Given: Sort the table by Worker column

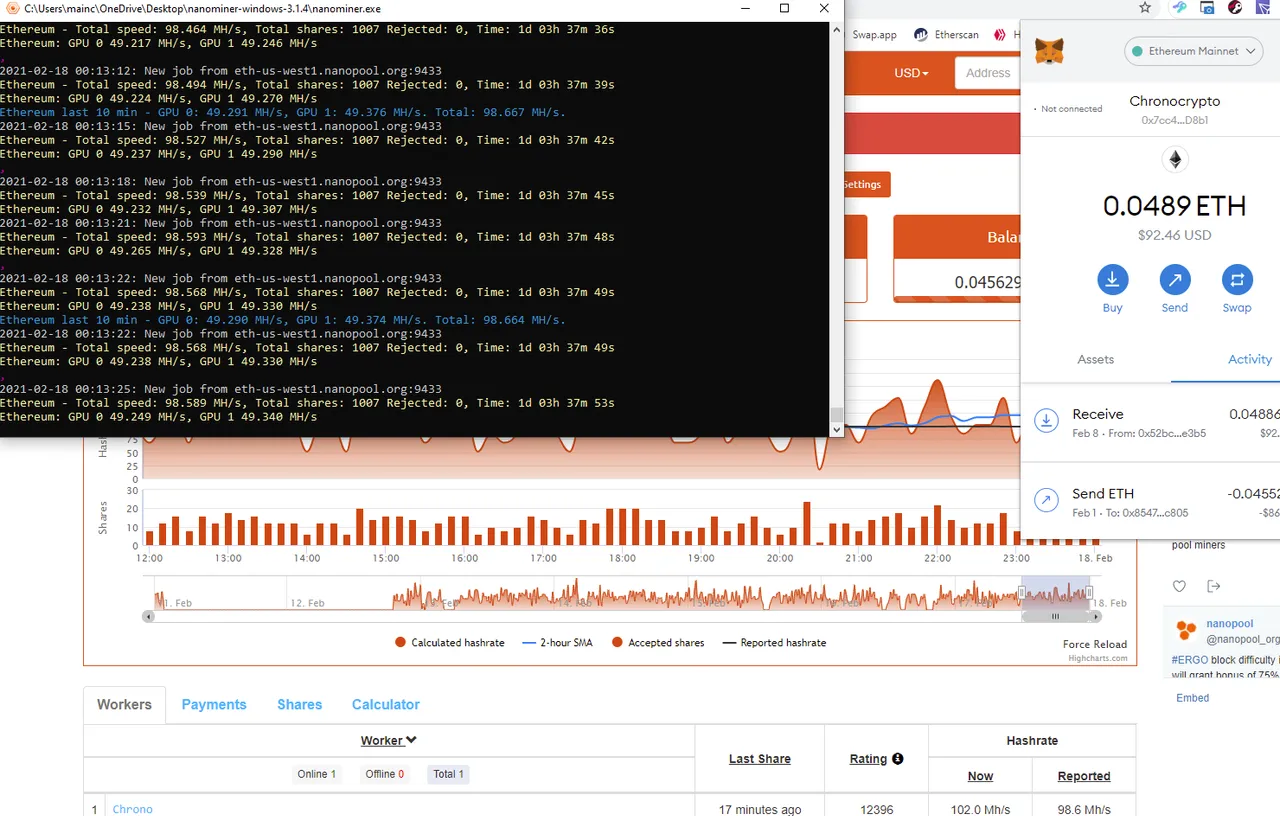Looking at the screenshot, I should (x=389, y=741).
